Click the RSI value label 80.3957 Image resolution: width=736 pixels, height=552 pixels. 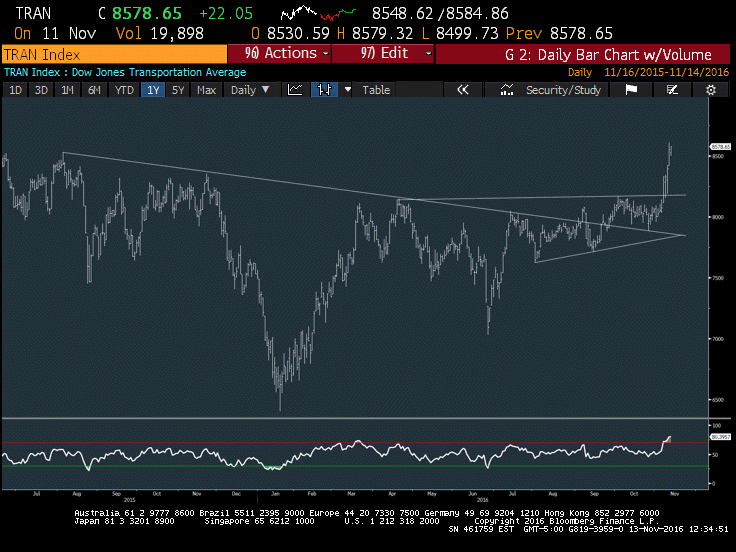[721, 437]
